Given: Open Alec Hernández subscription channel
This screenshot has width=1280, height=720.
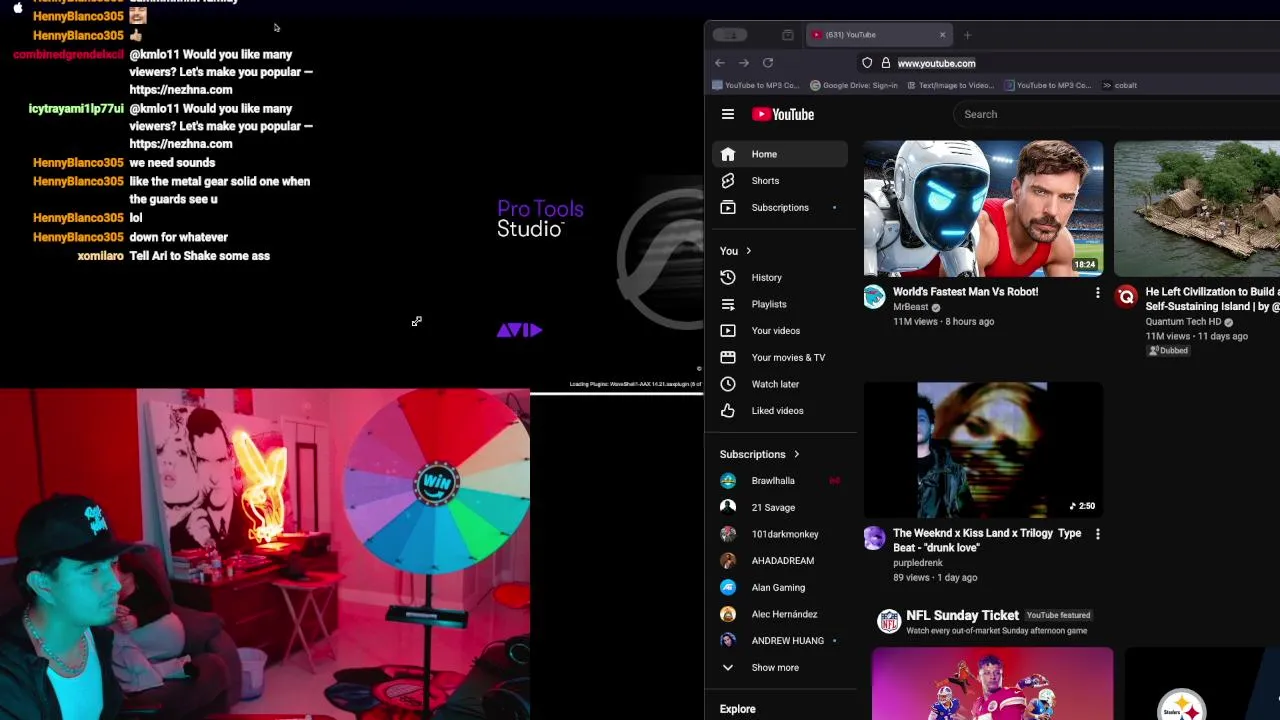Looking at the screenshot, I should point(780,614).
